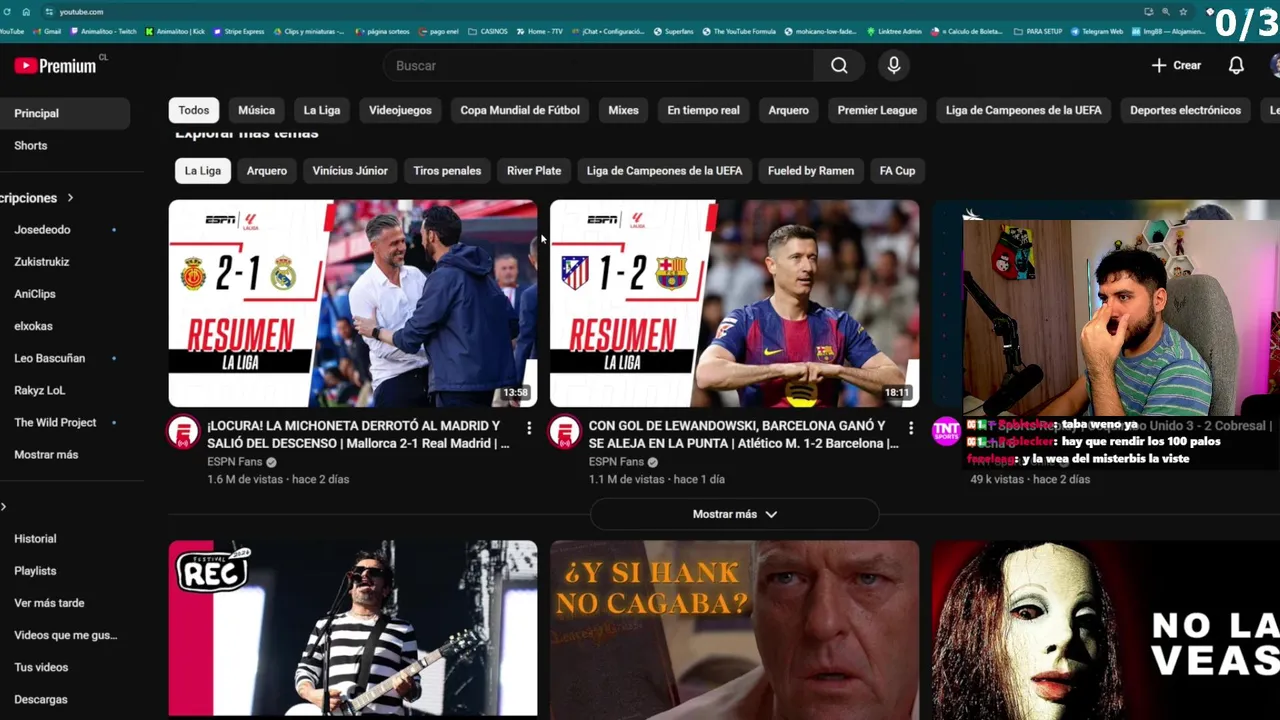The height and width of the screenshot is (720, 1280).
Task: Open the Animalitoo | Kick bookmark
Action: point(175,31)
